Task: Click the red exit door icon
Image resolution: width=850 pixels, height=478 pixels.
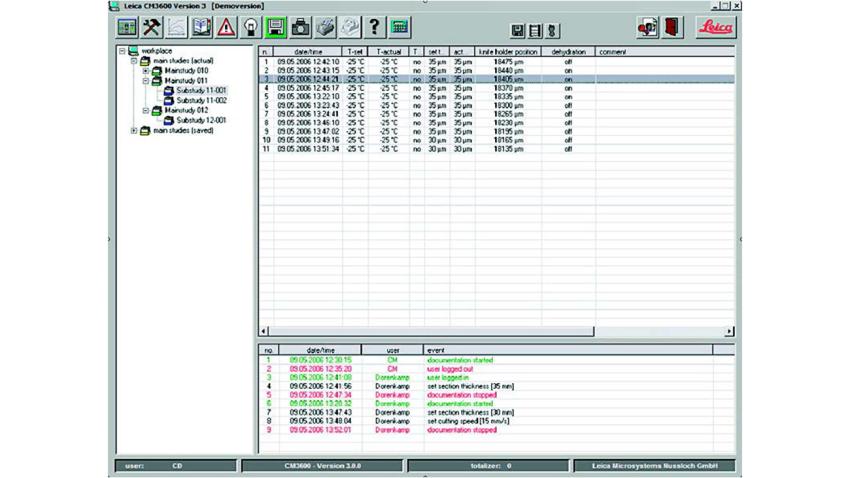Action: coord(672,27)
